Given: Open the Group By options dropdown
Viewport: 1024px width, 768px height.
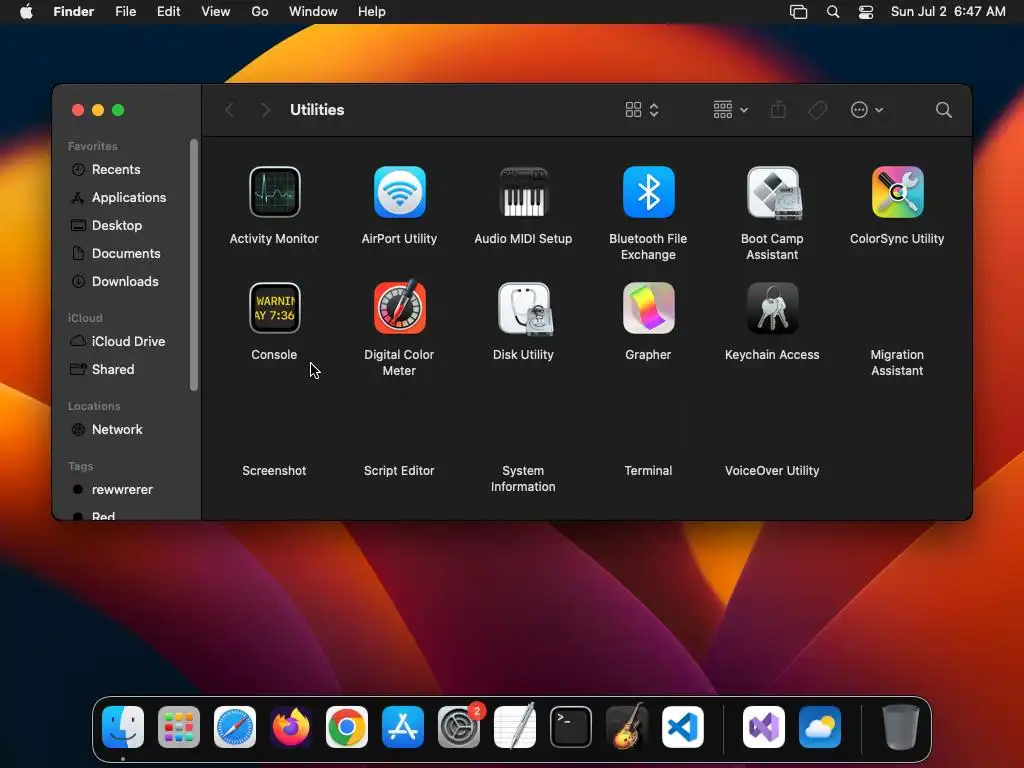Looking at the screenshot, I should point(730,110).
